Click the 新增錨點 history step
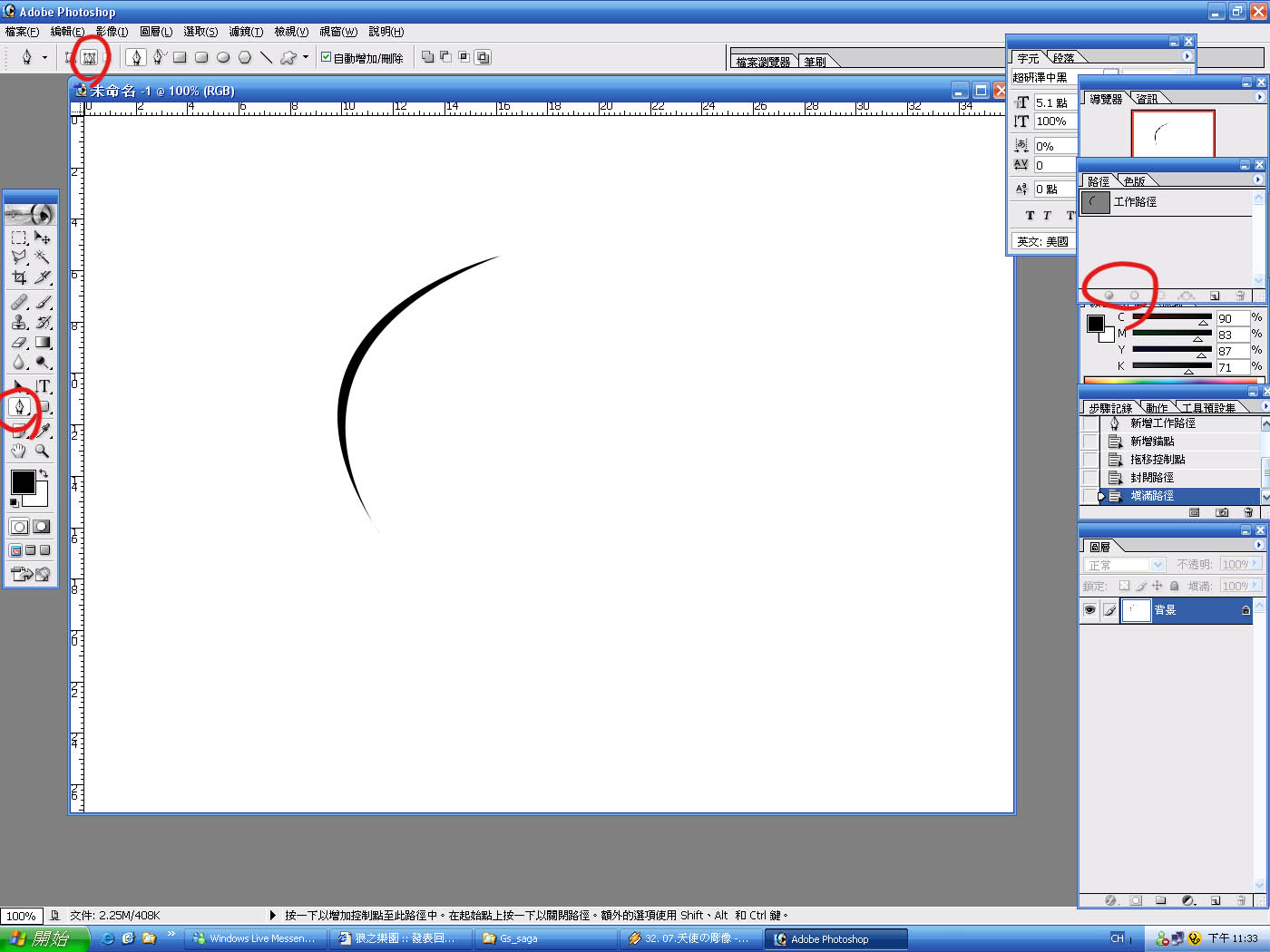Viewport: 1270px width, 952px height. coord(1152,442)
